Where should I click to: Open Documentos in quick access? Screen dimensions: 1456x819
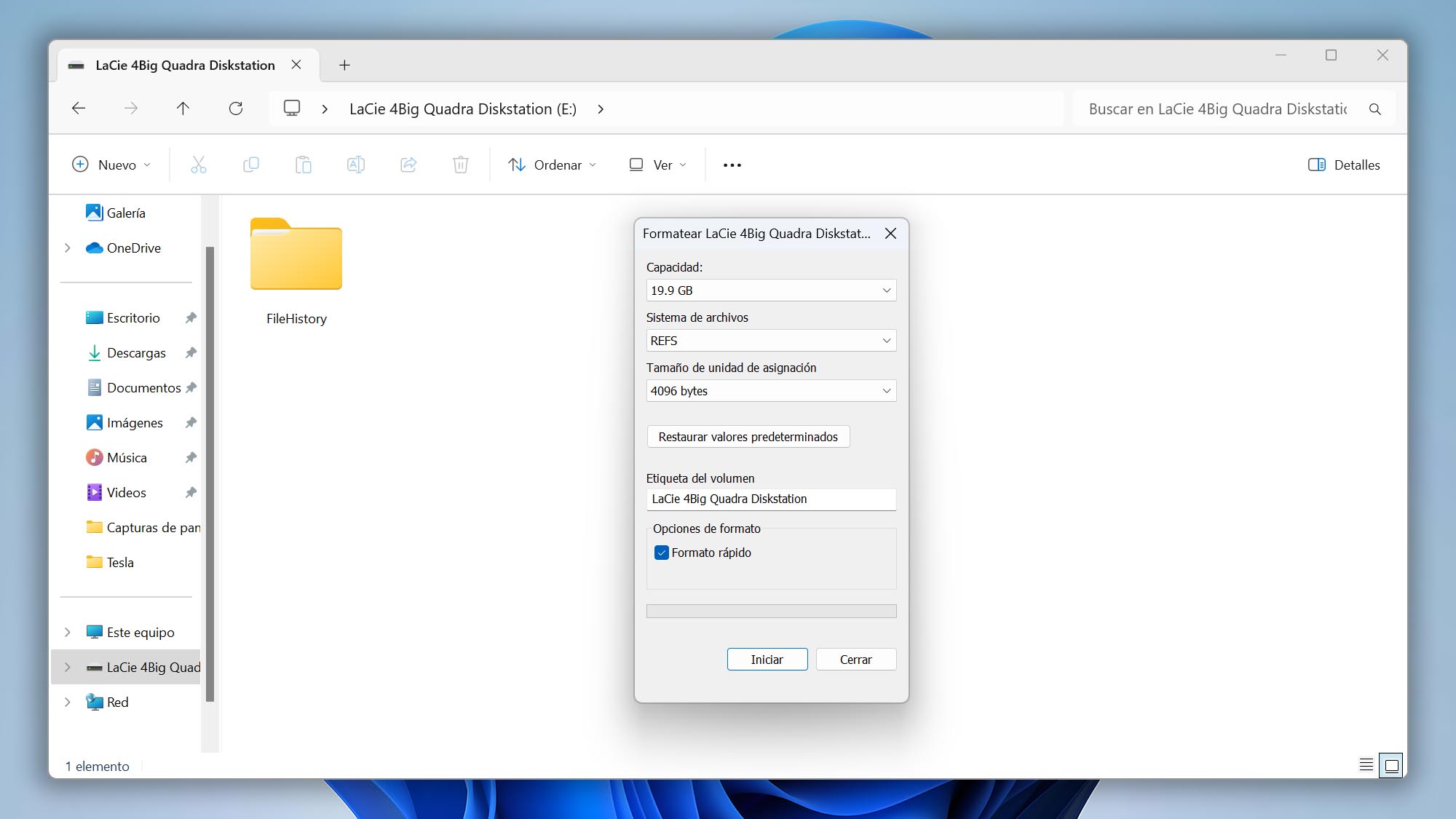[143, 388]
